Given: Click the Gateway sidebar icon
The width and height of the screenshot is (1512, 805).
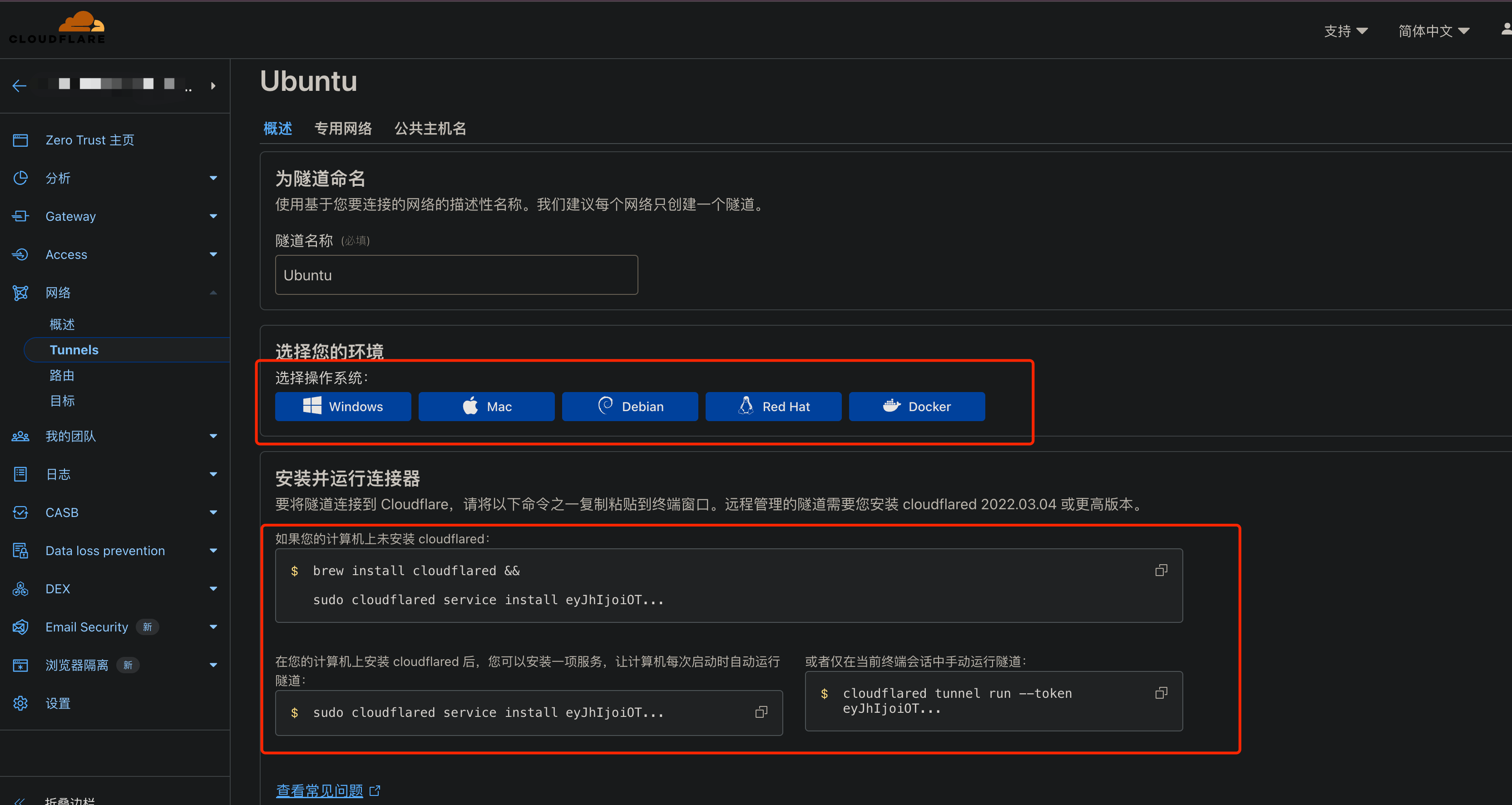Looking at the screenshot, I should coord(20,216).
